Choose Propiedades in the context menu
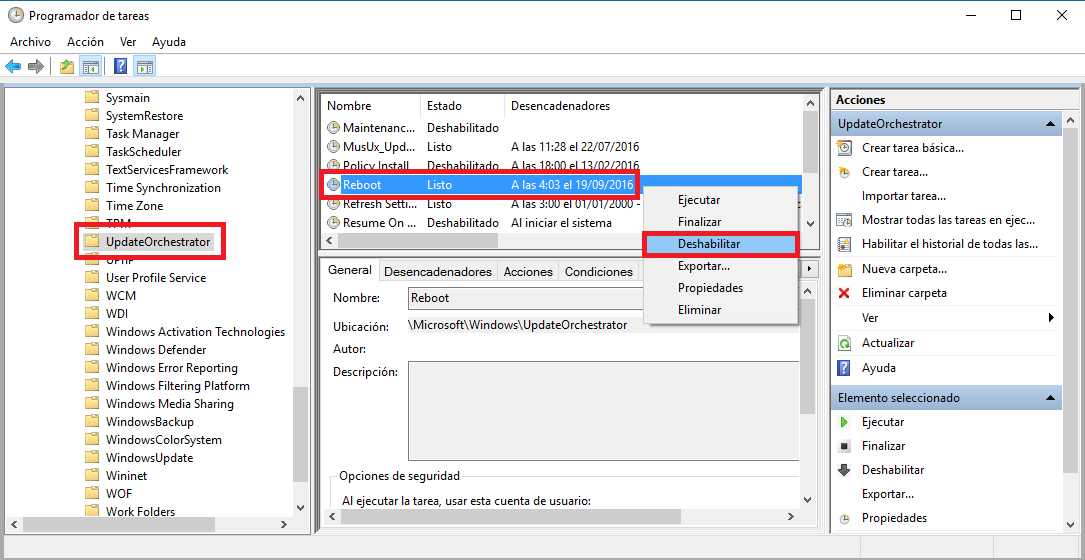The height and width of the screenshot is (560, 1085). tap(720, 288)
